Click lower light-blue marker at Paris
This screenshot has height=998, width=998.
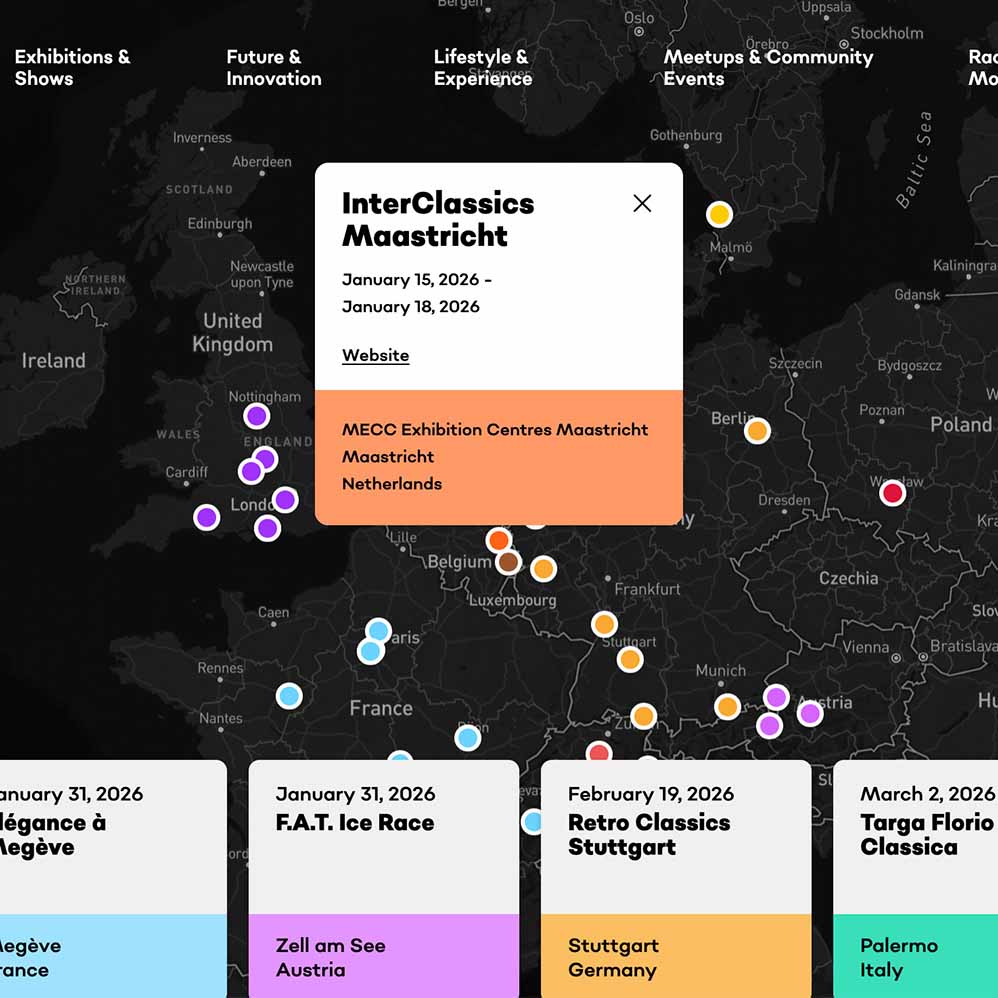370,652
